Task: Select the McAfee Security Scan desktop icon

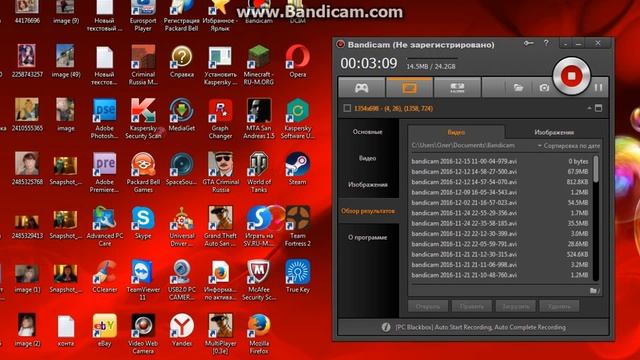Action: 259,280
